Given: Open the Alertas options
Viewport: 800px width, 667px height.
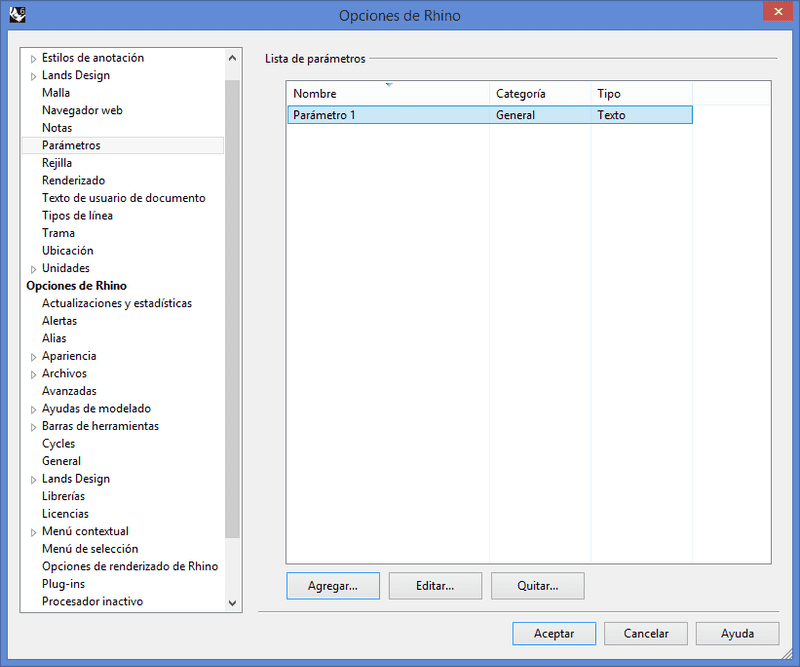Looking at the screenshot, I should point(60,320).
